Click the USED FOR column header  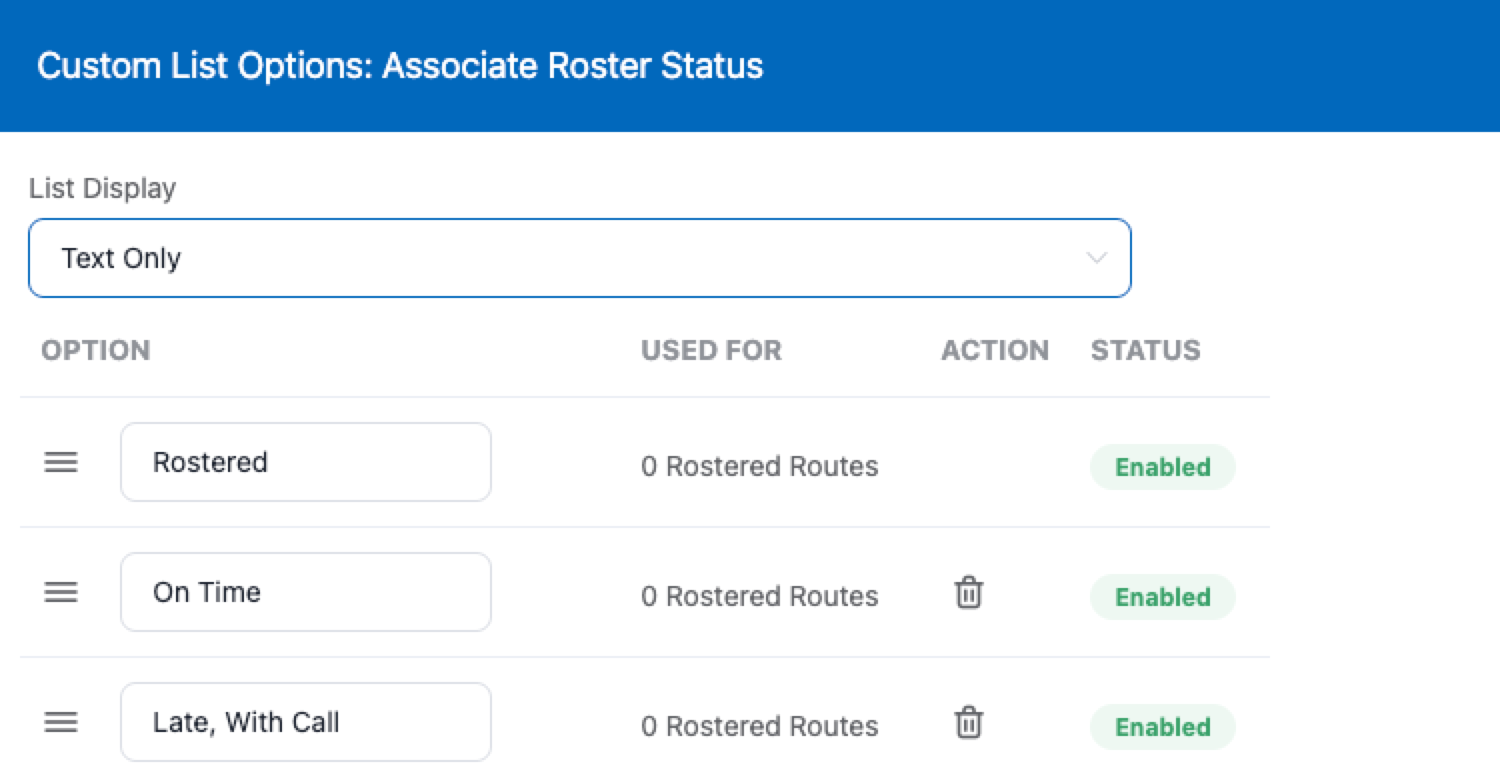(x=711, y=350)
